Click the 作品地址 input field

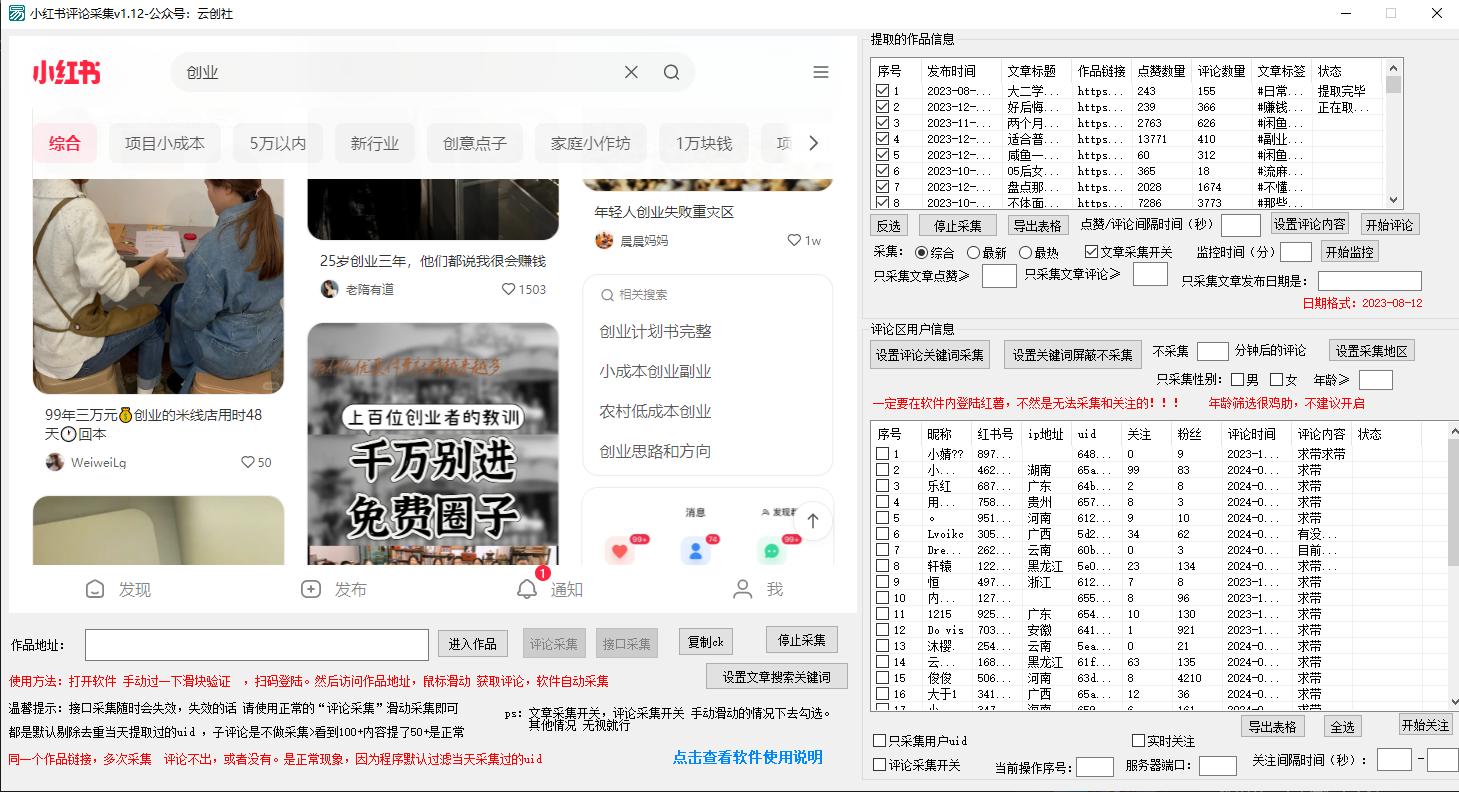coord(256,645)
